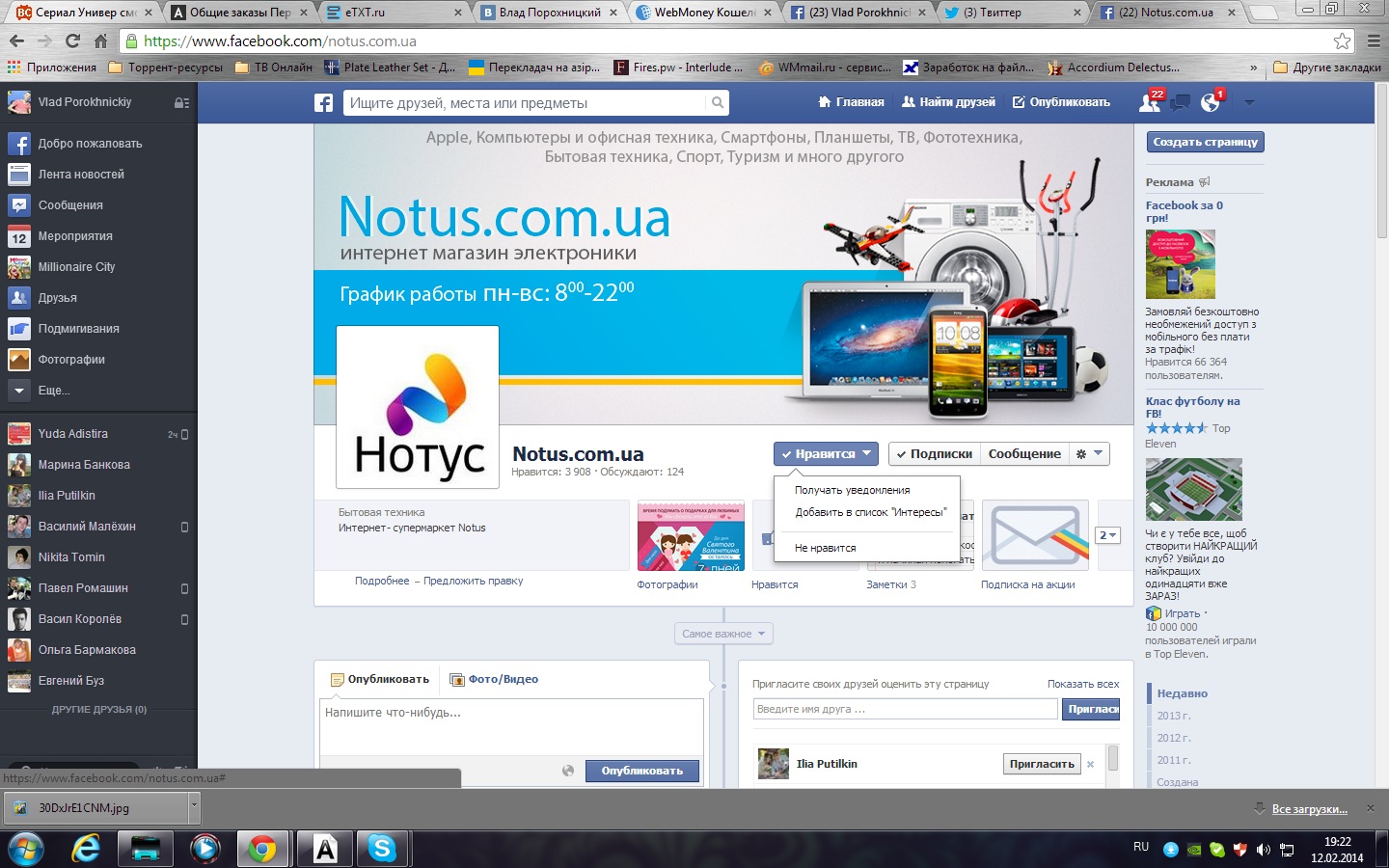Open the 30DxJrE1CNM.jpg download options arrow
Screen dimensions: 1389x868
tap(194, 807)
